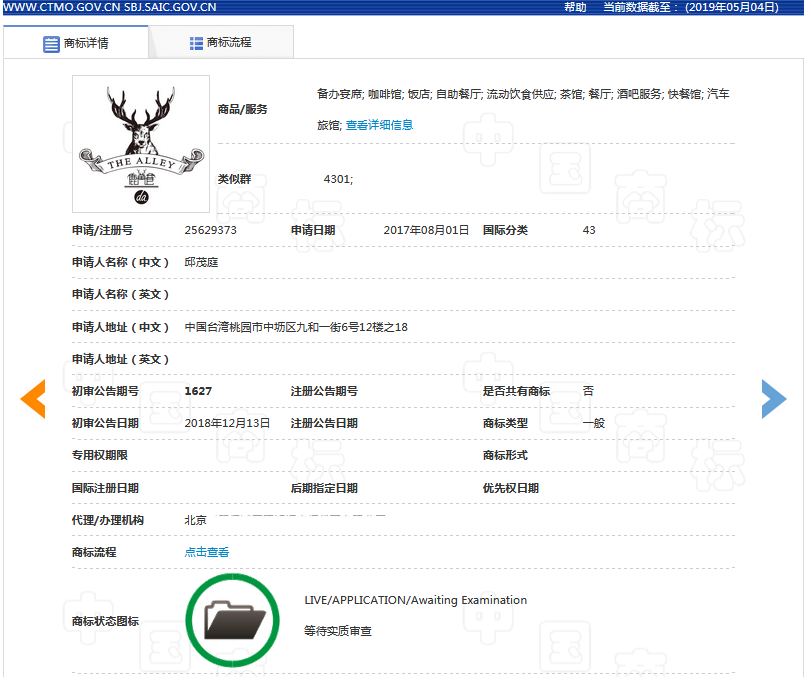
Task: Click the 国际注册日期 label
Action: coord(105,487)
